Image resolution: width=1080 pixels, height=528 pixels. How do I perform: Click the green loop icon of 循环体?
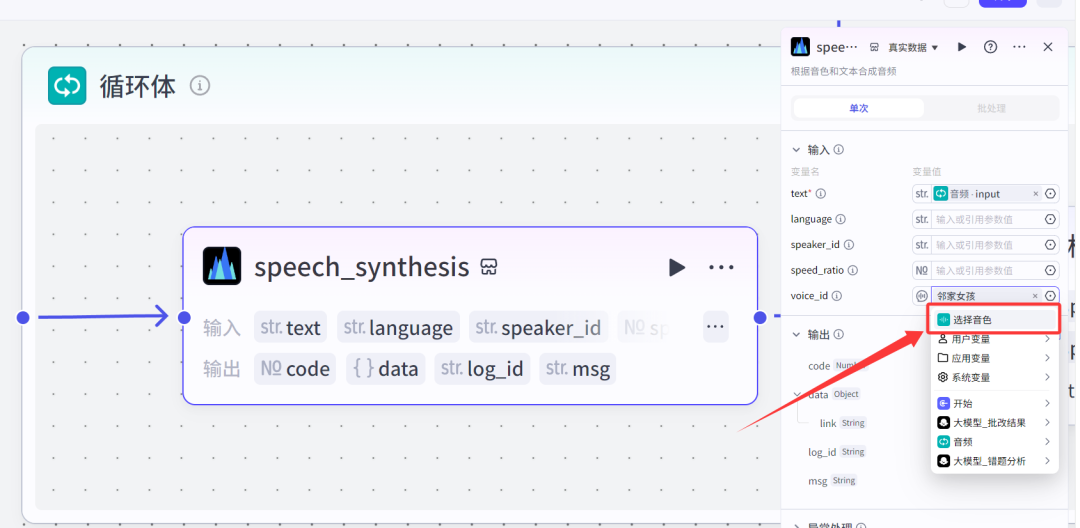[68, 86]
